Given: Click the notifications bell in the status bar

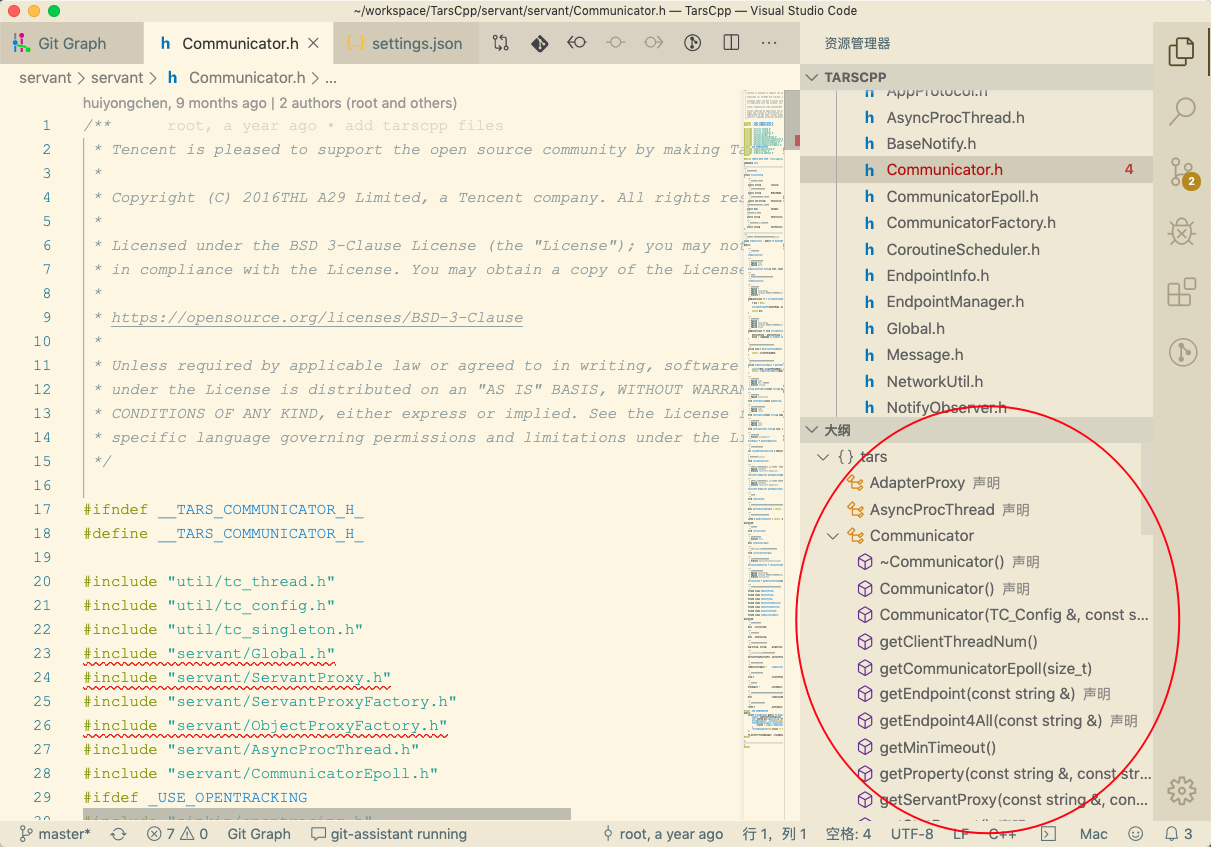Looking at the screenshot, I should (x=1172, y=833).
